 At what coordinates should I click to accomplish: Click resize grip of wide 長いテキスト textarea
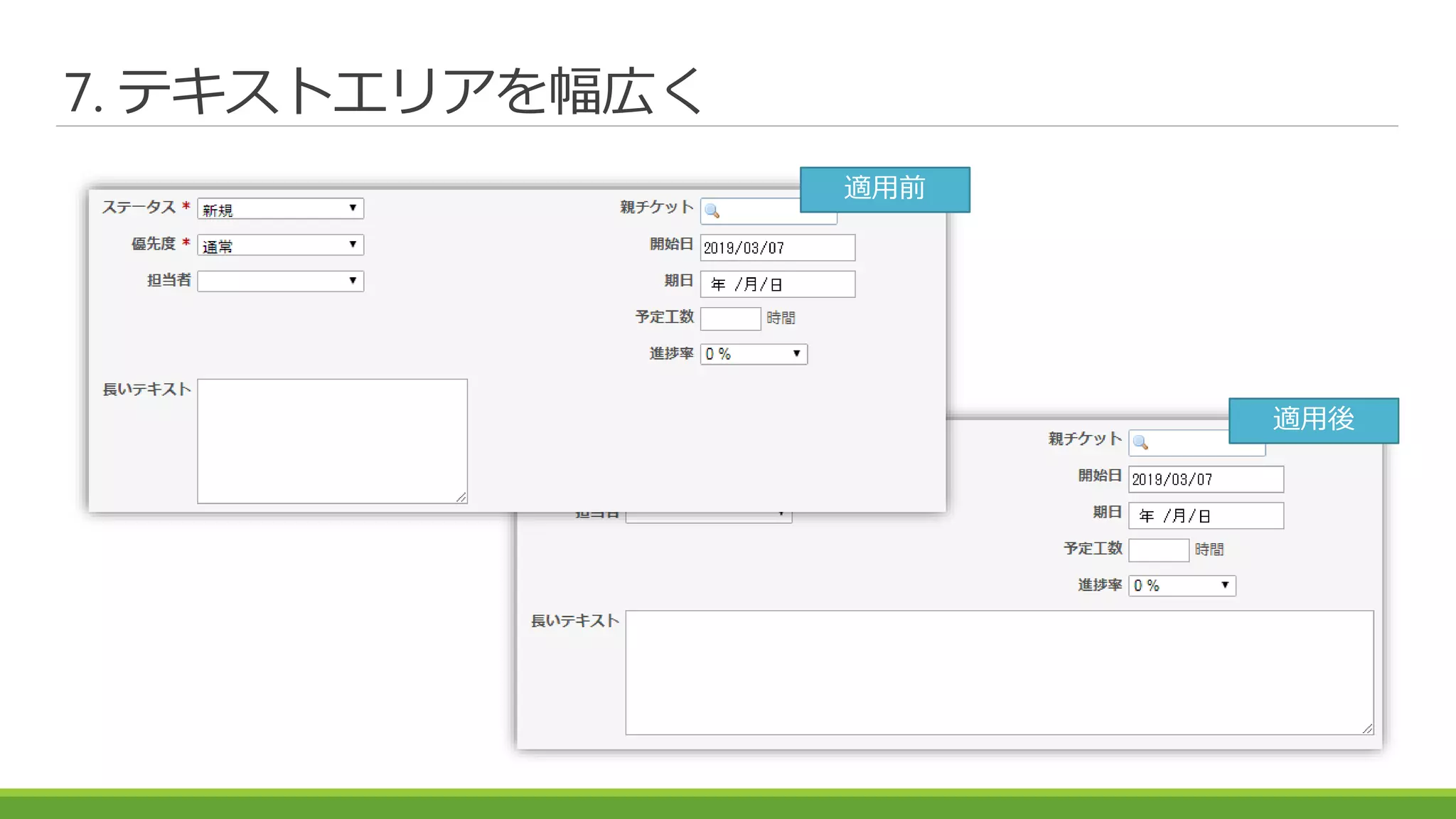[1367, 729]
